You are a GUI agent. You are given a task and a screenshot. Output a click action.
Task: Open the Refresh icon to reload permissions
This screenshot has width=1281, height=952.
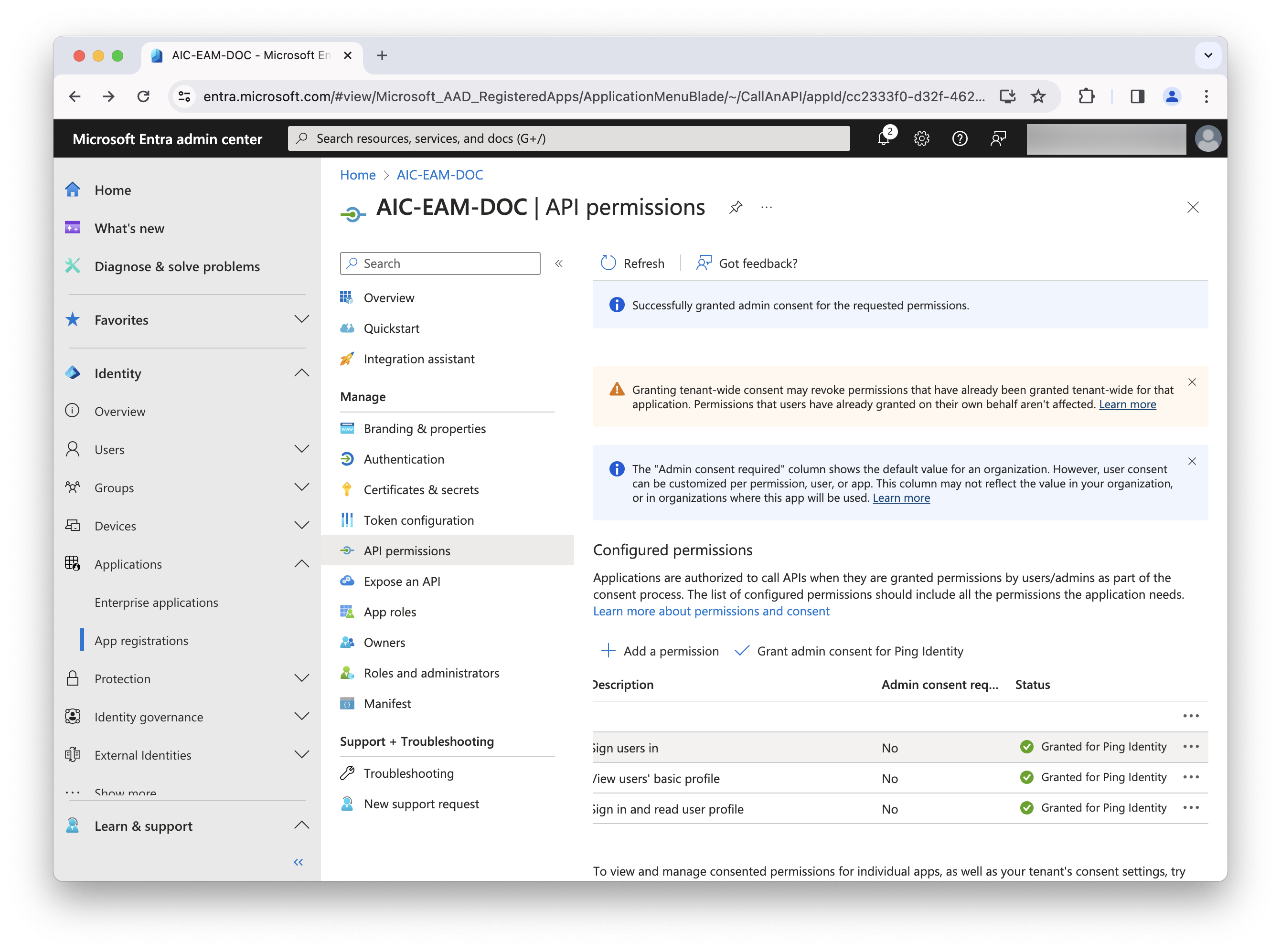point(608,263)
